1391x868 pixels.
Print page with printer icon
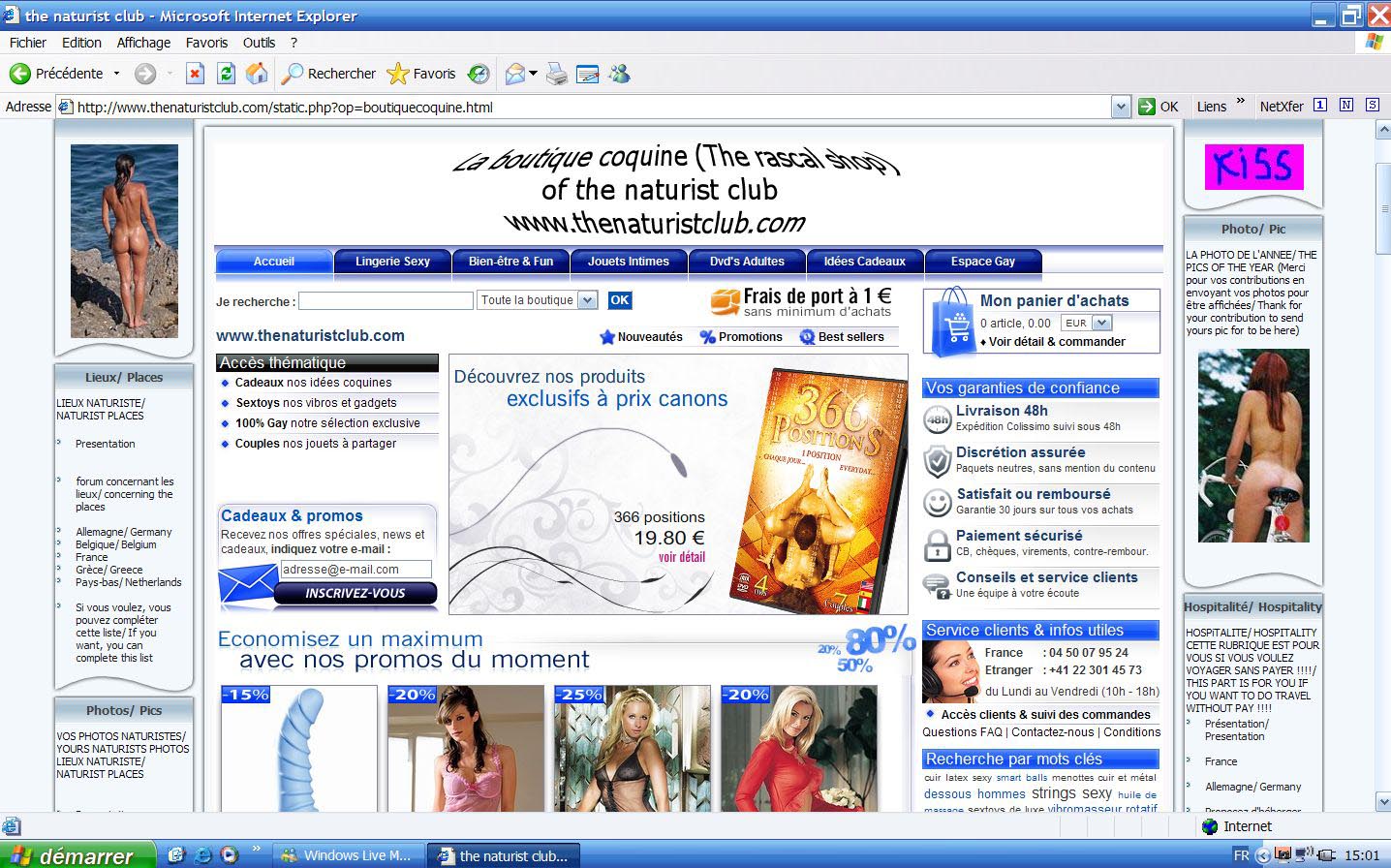tap(557, 74)
